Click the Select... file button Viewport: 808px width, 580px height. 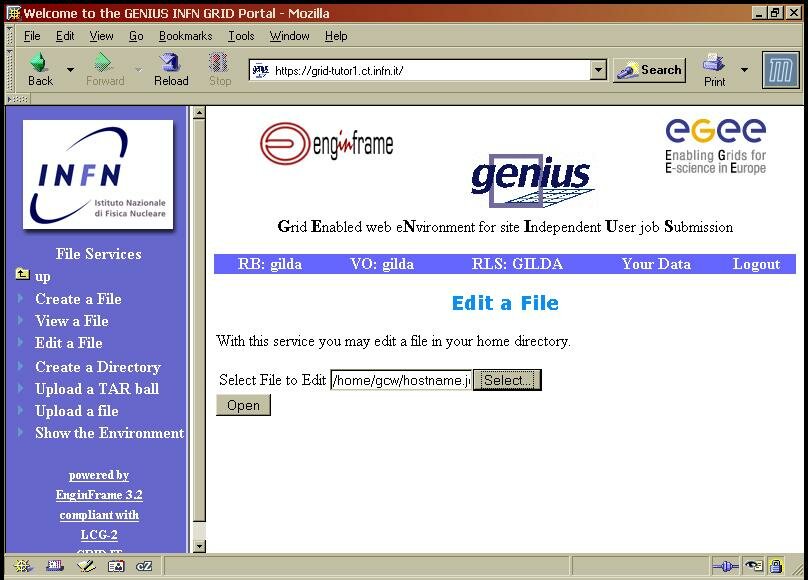click(507, 380)
